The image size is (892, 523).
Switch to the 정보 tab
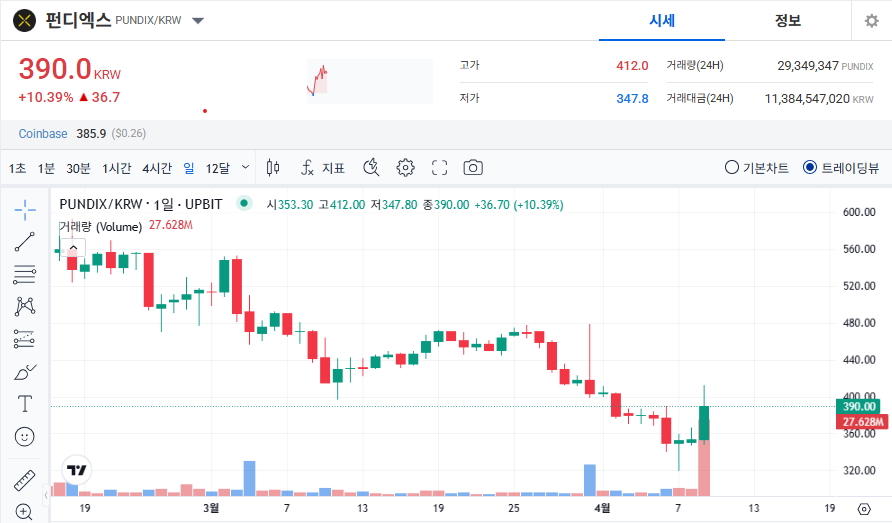(788, 21)
